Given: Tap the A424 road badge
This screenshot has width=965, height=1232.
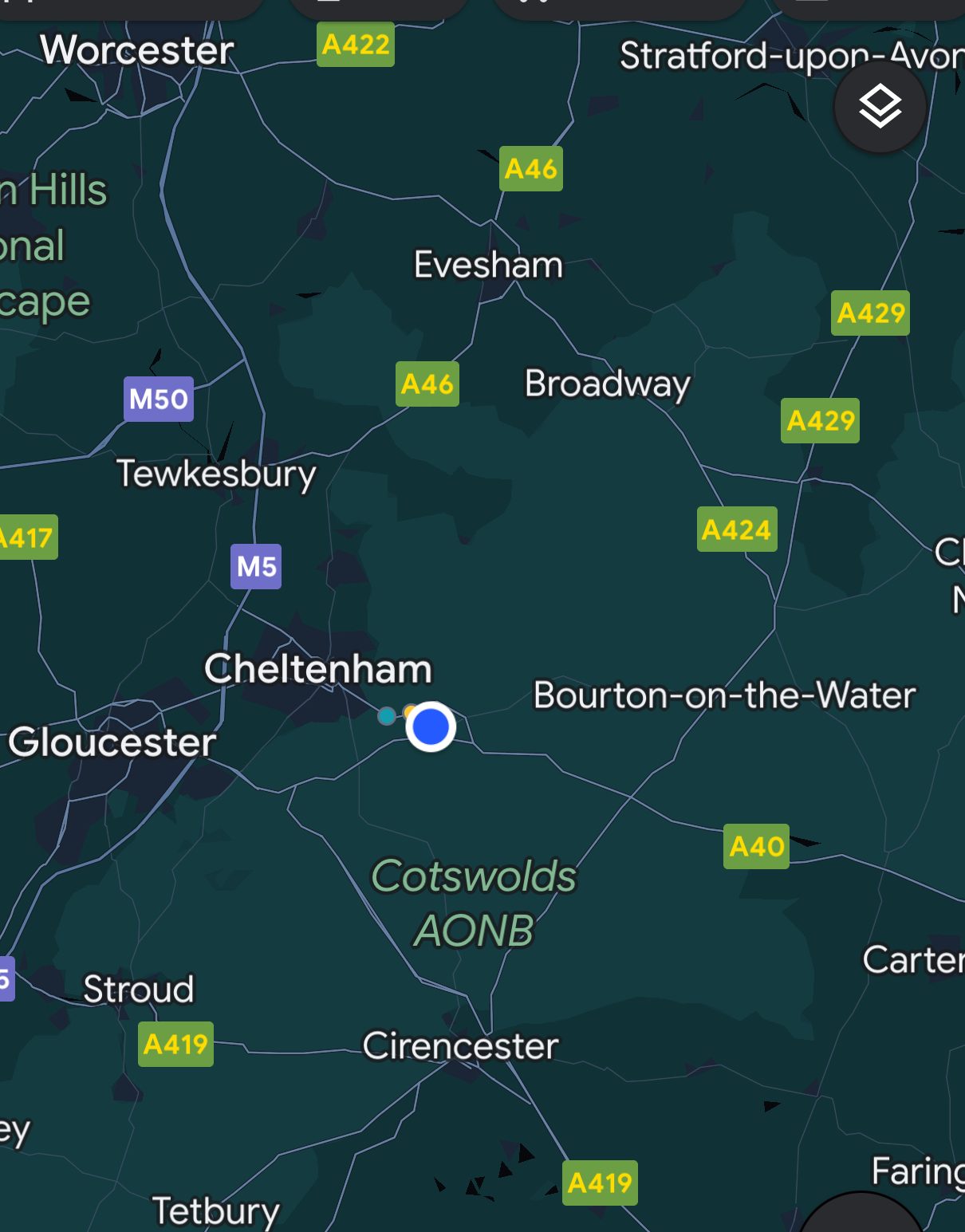Looking at the screenshot, I should (x=737, y=529).
